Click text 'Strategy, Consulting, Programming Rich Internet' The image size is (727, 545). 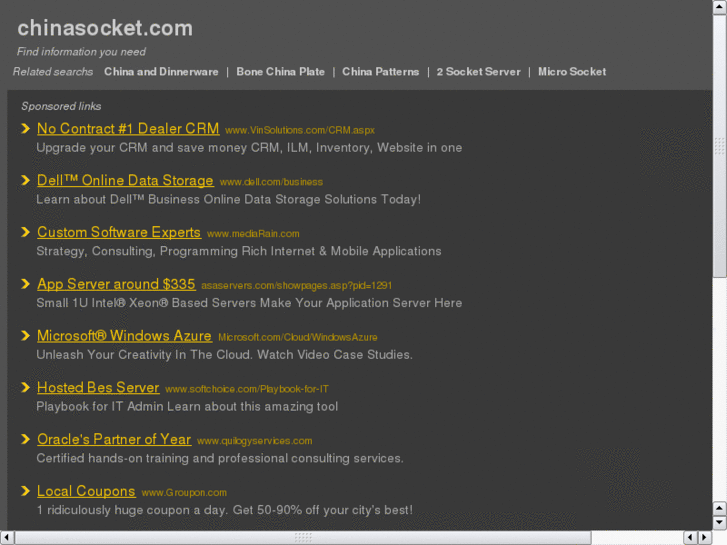point(176,251)
